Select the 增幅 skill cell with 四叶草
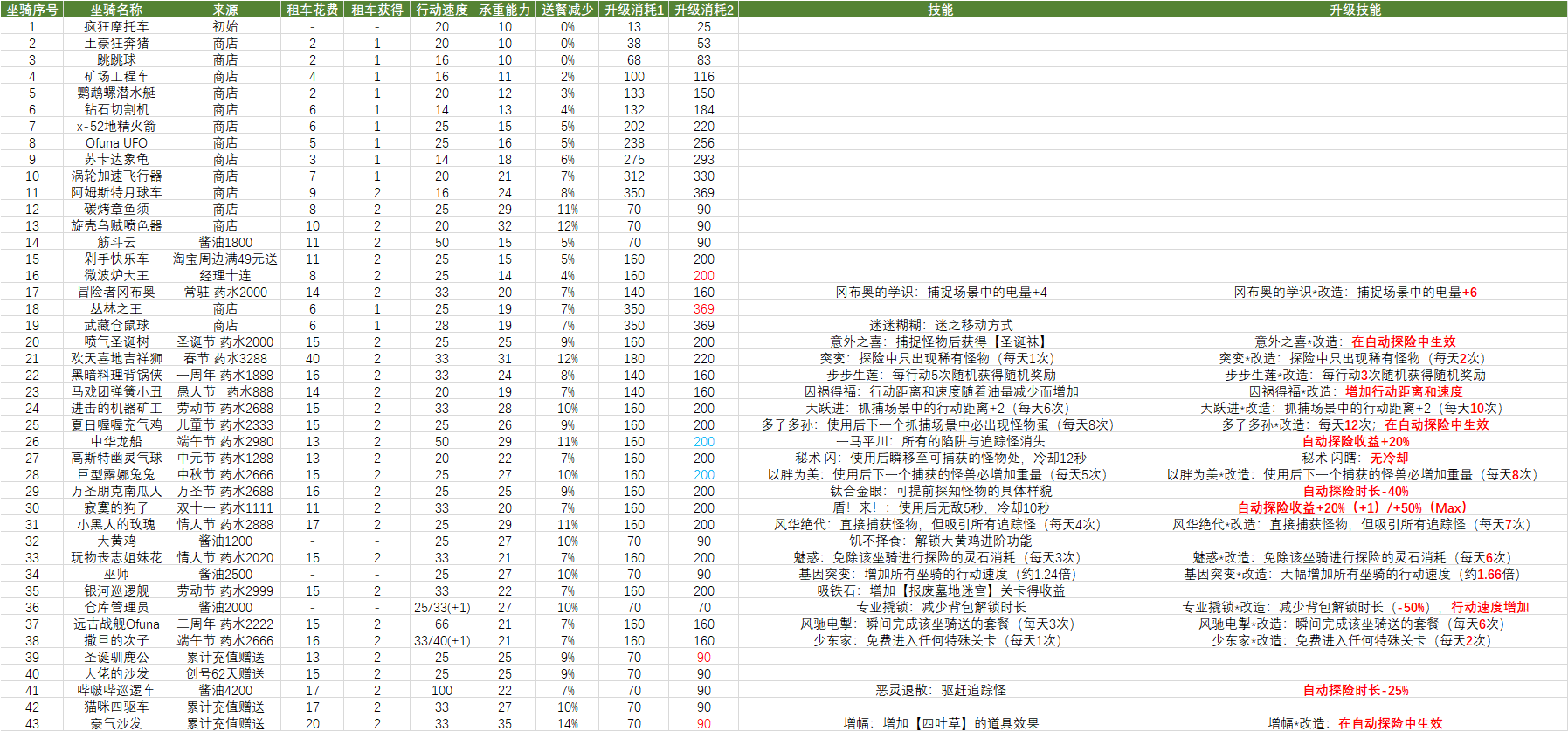The height and width of the screenshot is (731, 1568). tap(941, 723)
